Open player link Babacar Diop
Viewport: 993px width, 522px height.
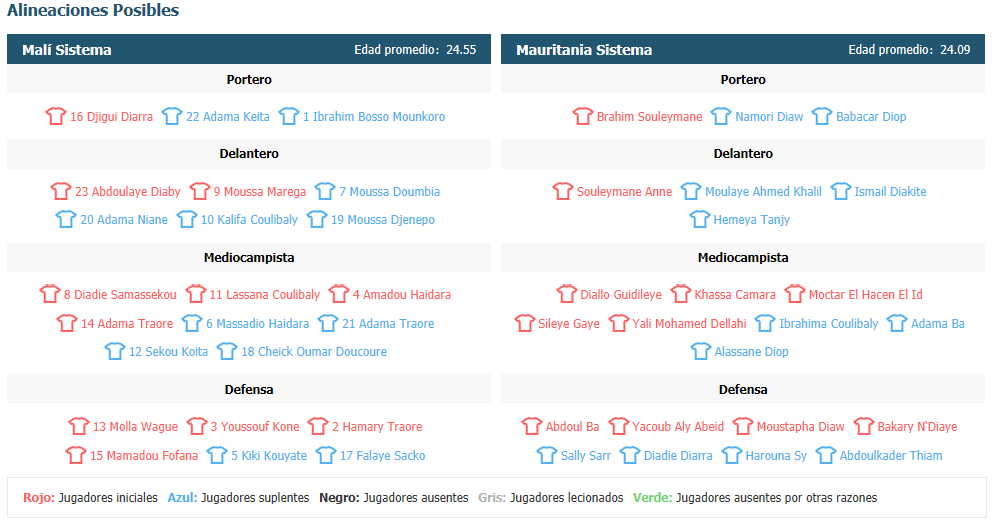tap(871, 117)
